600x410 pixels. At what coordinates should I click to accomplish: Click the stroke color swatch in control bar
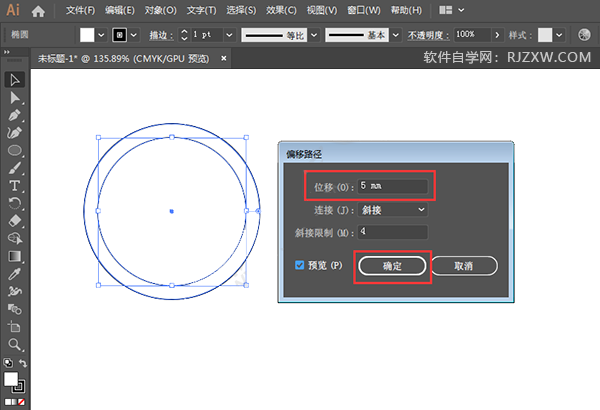[119, 35]
